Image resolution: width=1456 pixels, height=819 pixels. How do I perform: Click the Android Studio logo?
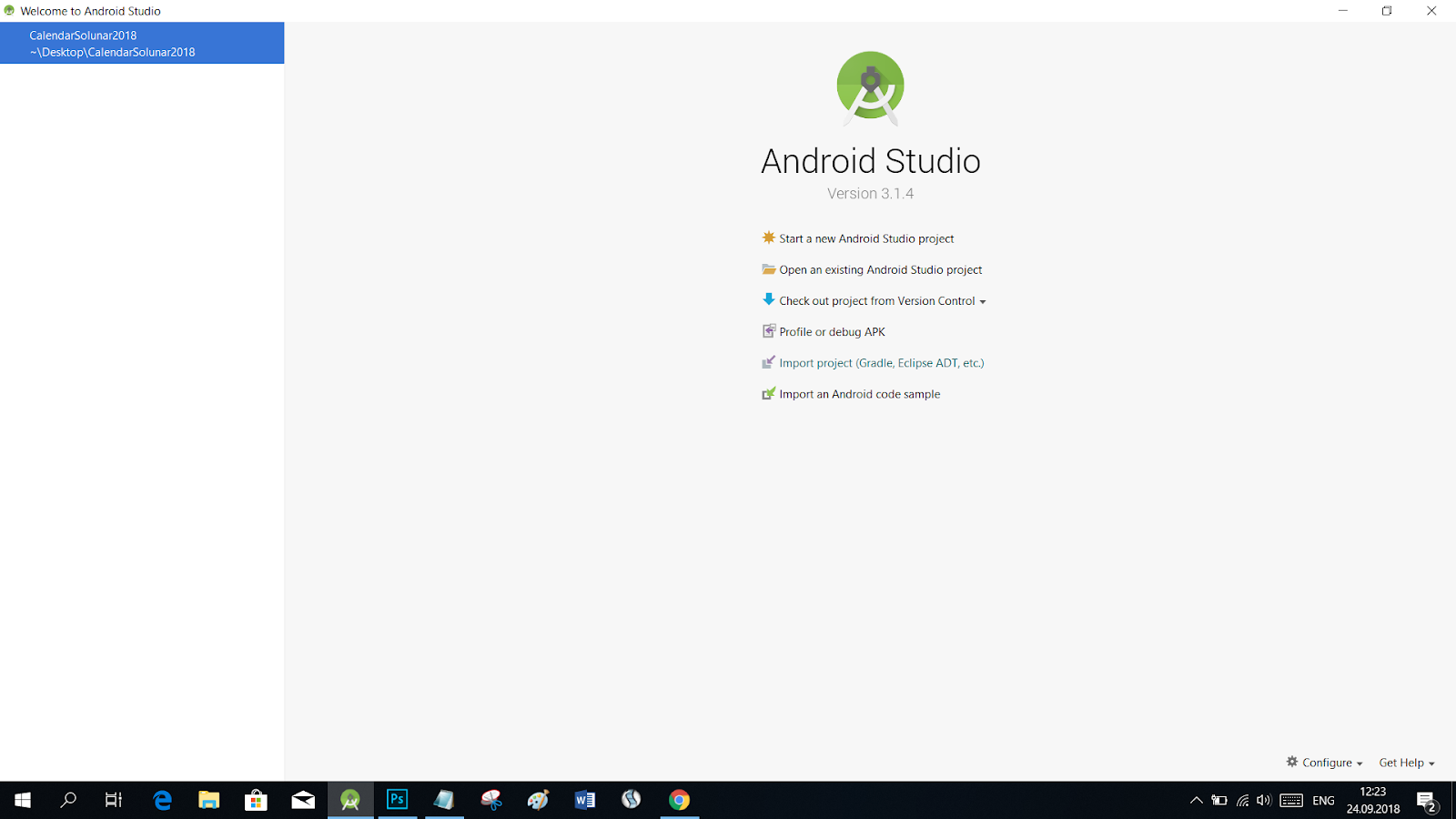(871, 88)
